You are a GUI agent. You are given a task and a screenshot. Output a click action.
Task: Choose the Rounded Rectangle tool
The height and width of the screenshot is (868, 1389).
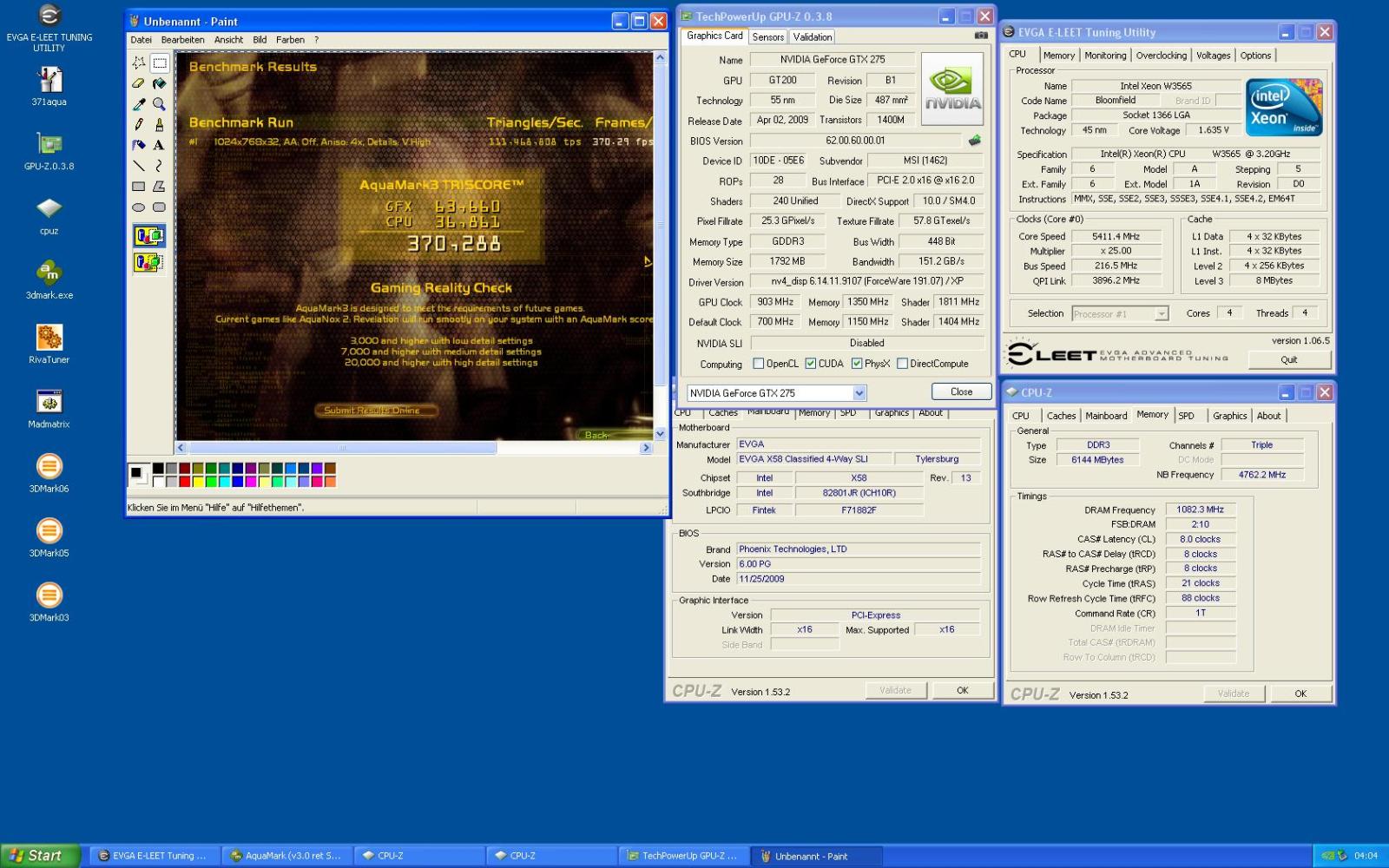[160, 207]
